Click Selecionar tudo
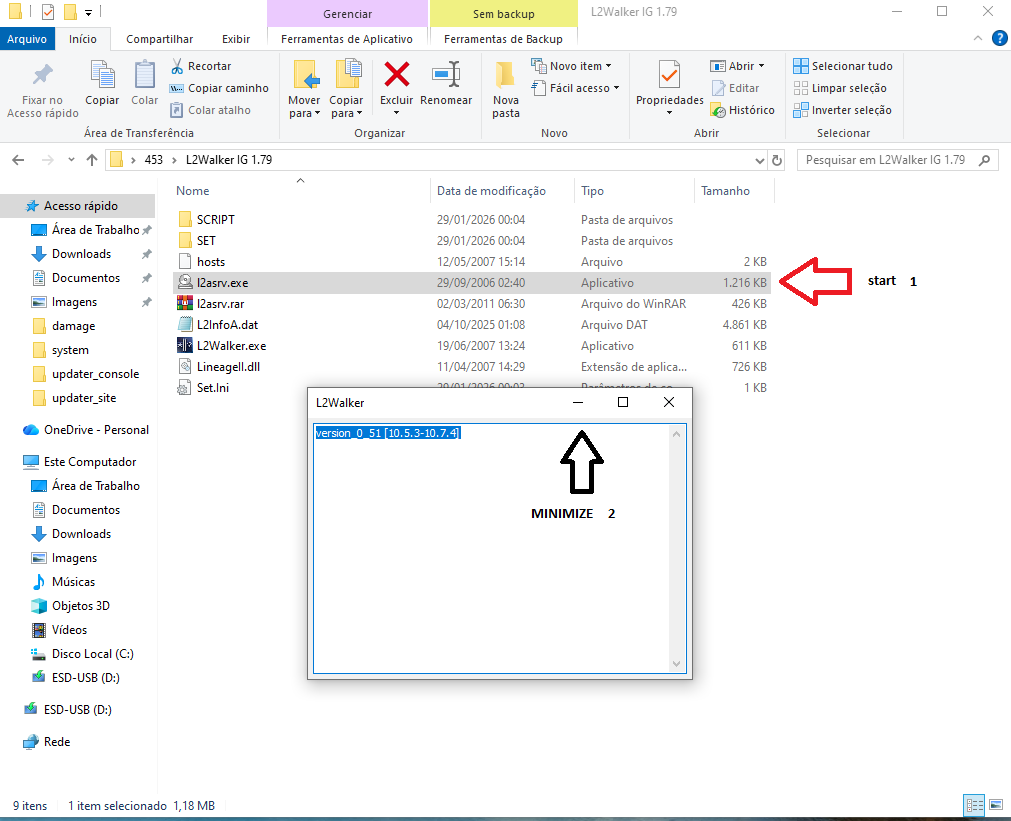 843,66
